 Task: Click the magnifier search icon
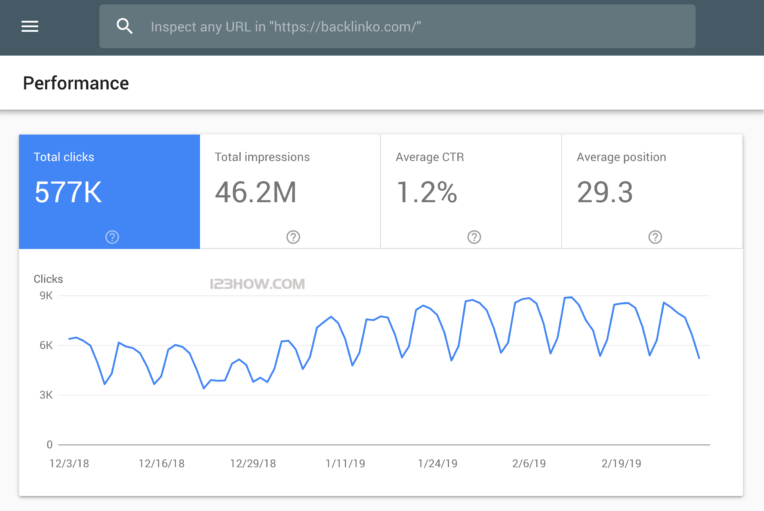(x=125, y=27)
